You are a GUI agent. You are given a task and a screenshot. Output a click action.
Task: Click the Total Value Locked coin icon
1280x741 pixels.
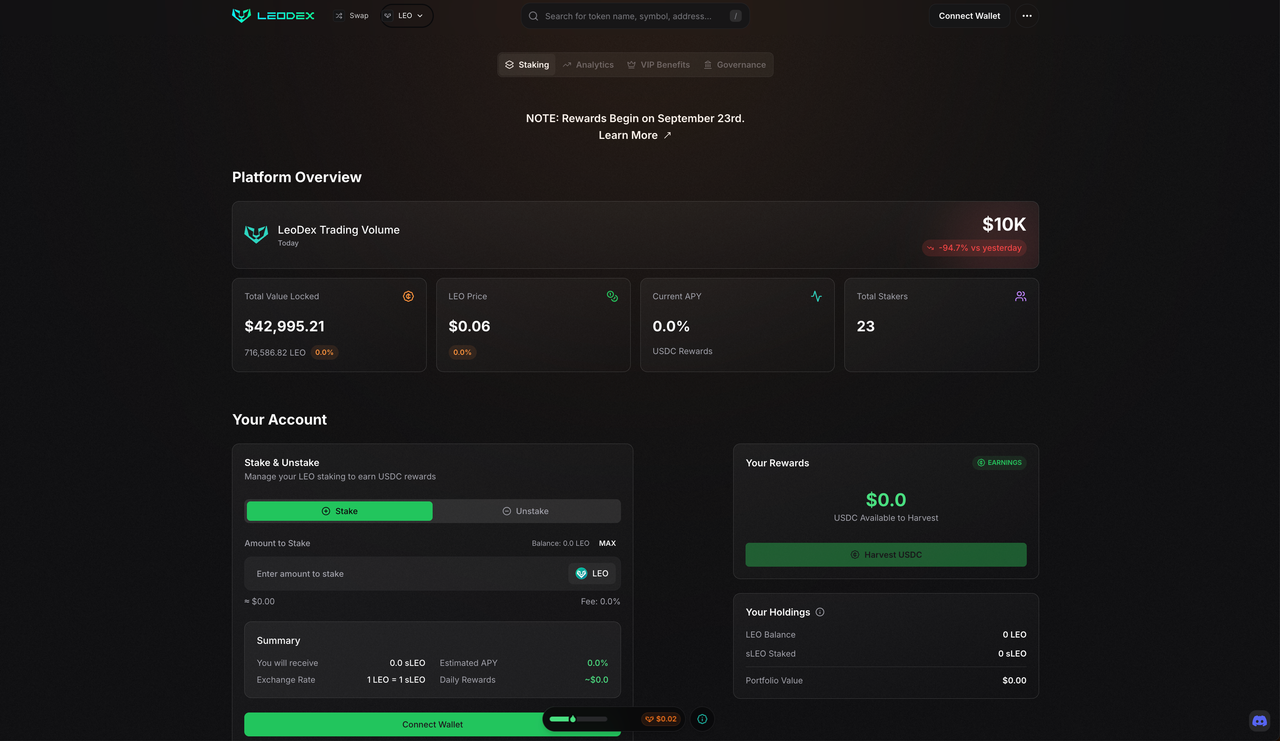coord(408,296)
